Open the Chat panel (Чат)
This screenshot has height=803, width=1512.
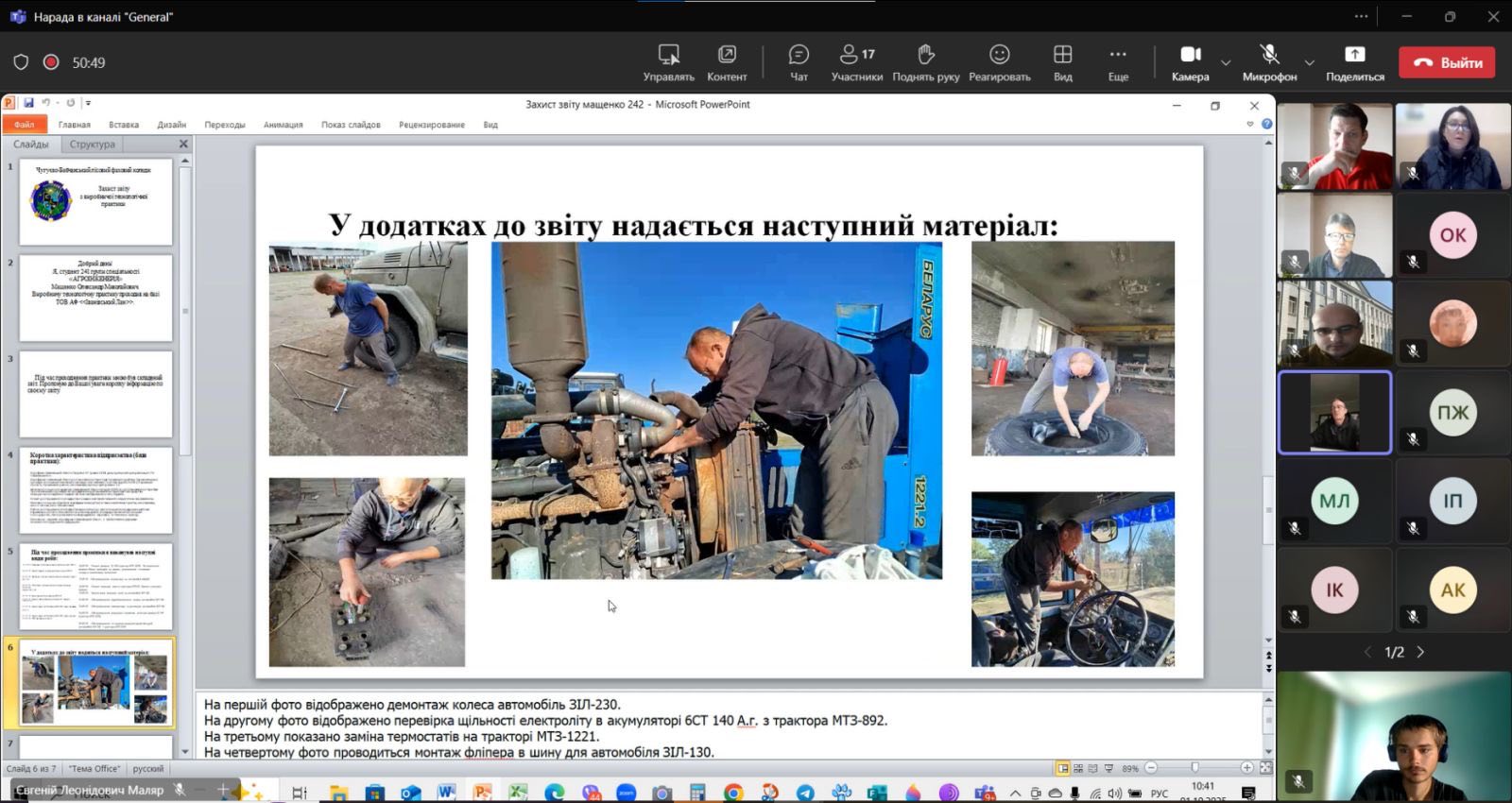pyautogui.click(x=799, y=62)
